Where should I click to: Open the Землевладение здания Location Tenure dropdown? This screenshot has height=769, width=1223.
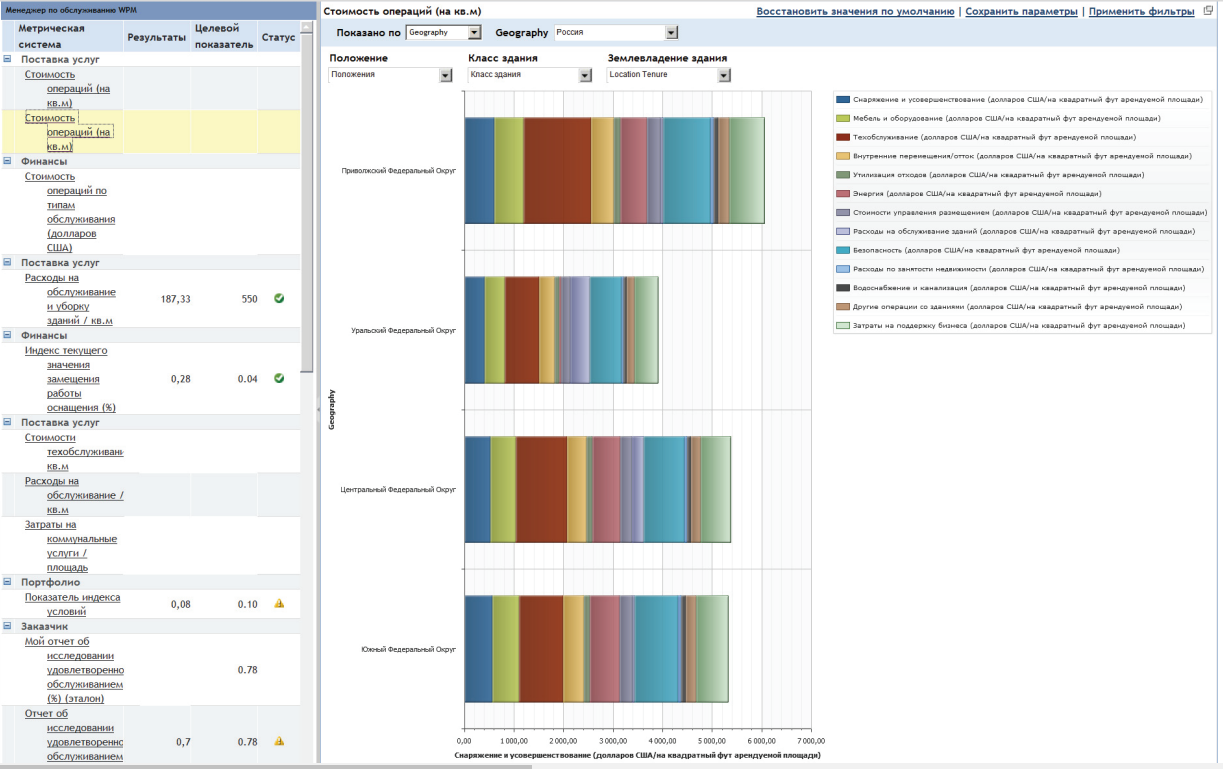(724, 75)
